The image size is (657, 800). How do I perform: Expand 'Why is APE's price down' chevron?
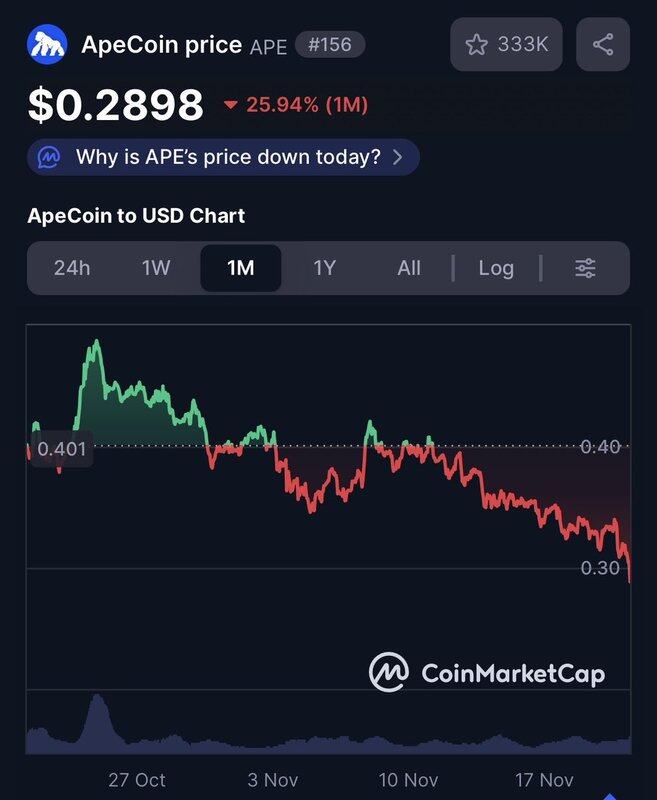pyautogui.click(x=398, y=157)
